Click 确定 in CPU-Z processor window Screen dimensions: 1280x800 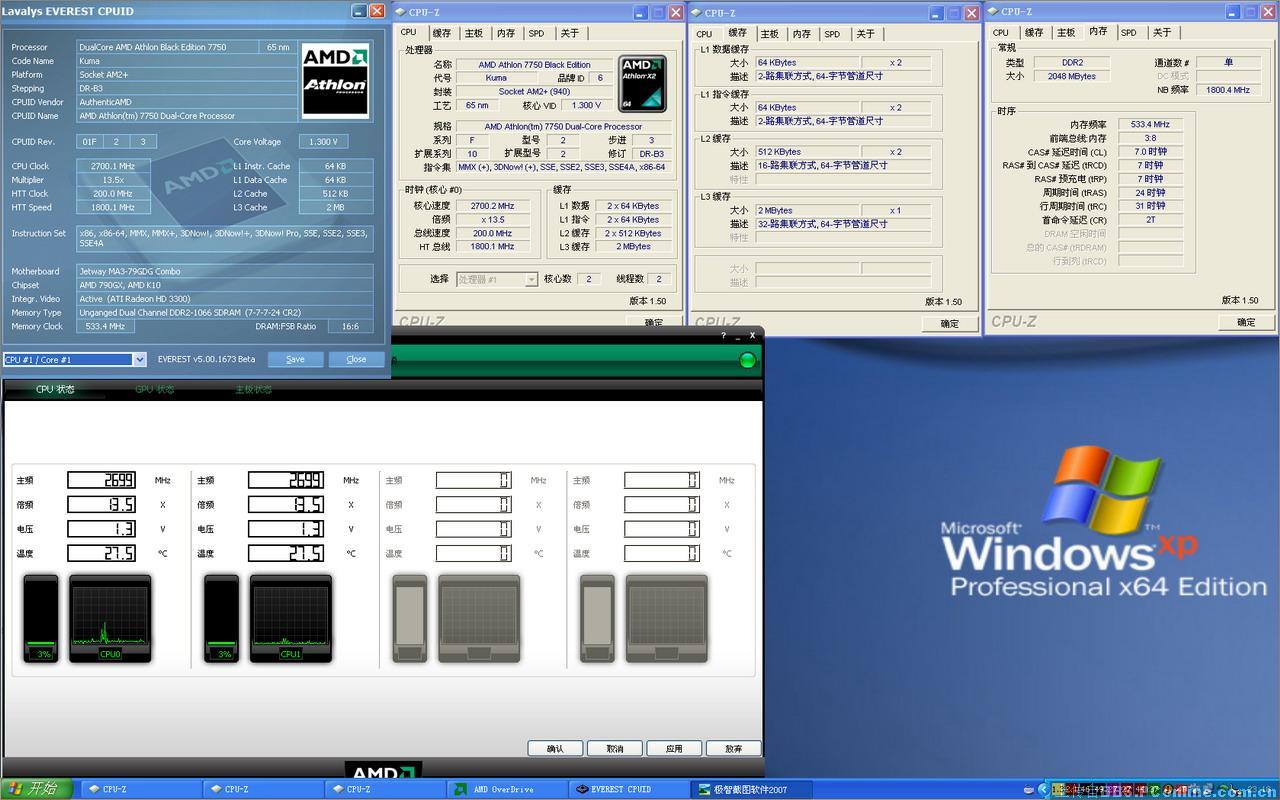tap(653, 322)
